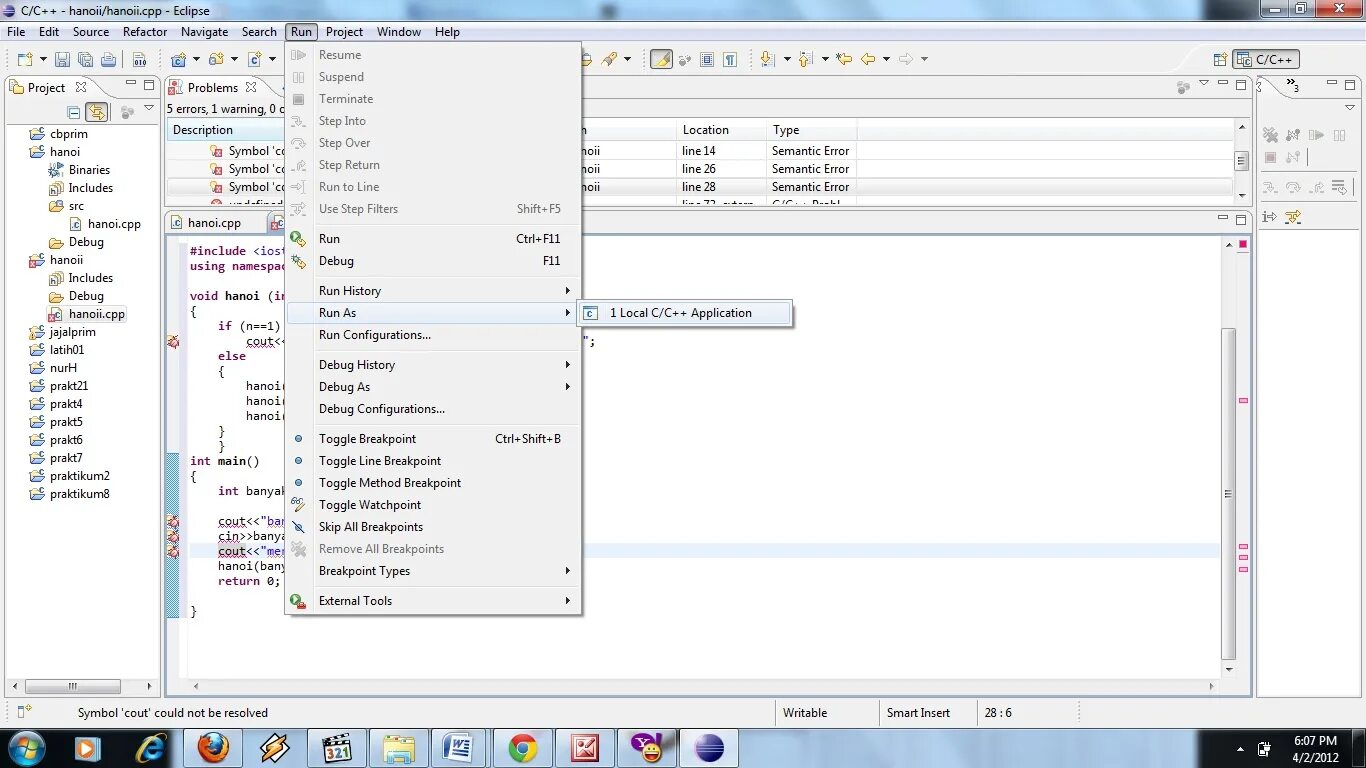Click the Last Edit Location icon
The width and height of the screenshot is (1366, 768).
click(844, 59)
